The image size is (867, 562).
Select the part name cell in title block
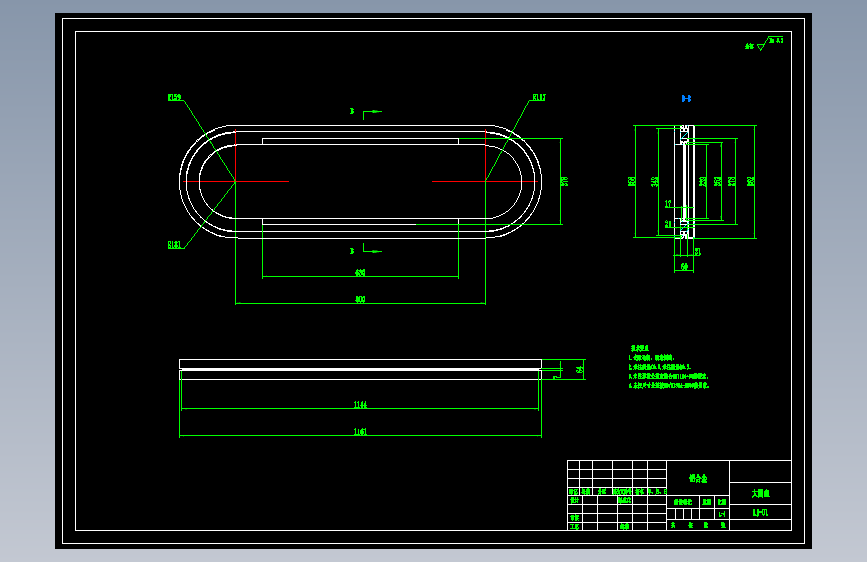coord(760,493)
